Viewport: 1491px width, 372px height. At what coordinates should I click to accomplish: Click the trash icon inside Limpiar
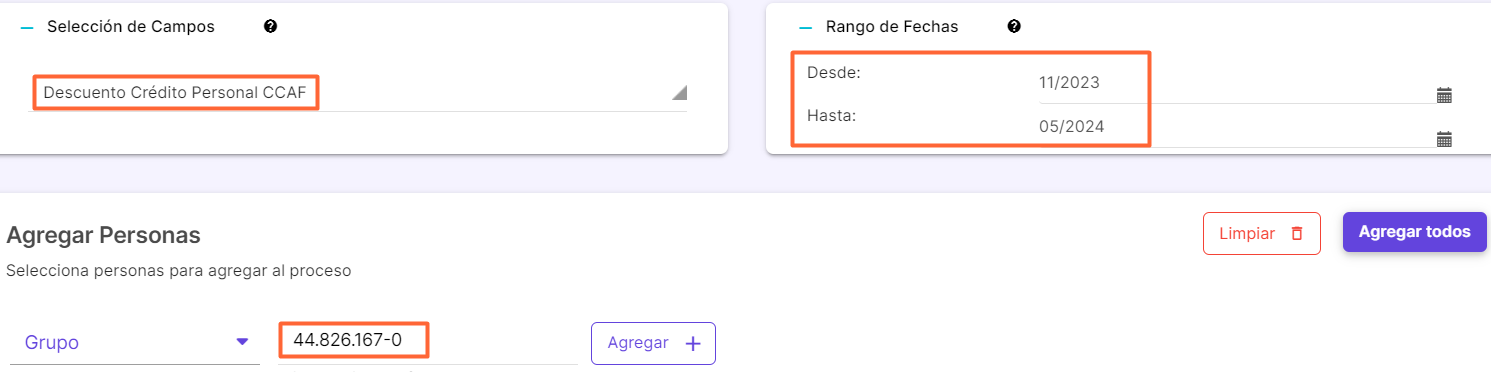(x=1297, y=233)
